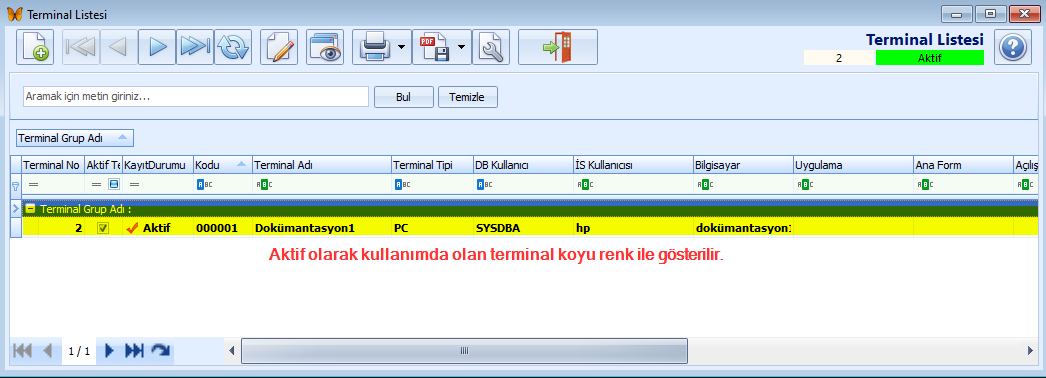Go to the first record in the toolbar
This screenshot has width=1046, height=378.
tap(81, 47)
